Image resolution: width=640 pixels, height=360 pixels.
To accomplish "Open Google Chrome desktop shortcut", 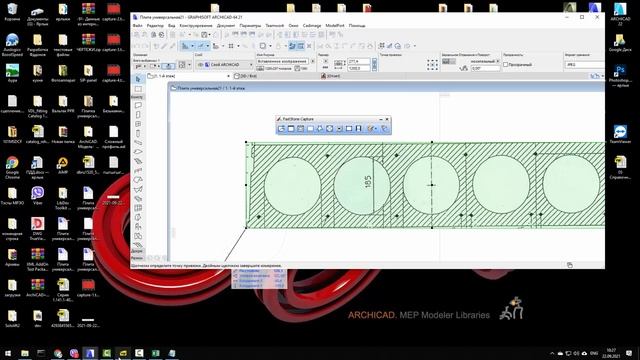I will (12, 167).
